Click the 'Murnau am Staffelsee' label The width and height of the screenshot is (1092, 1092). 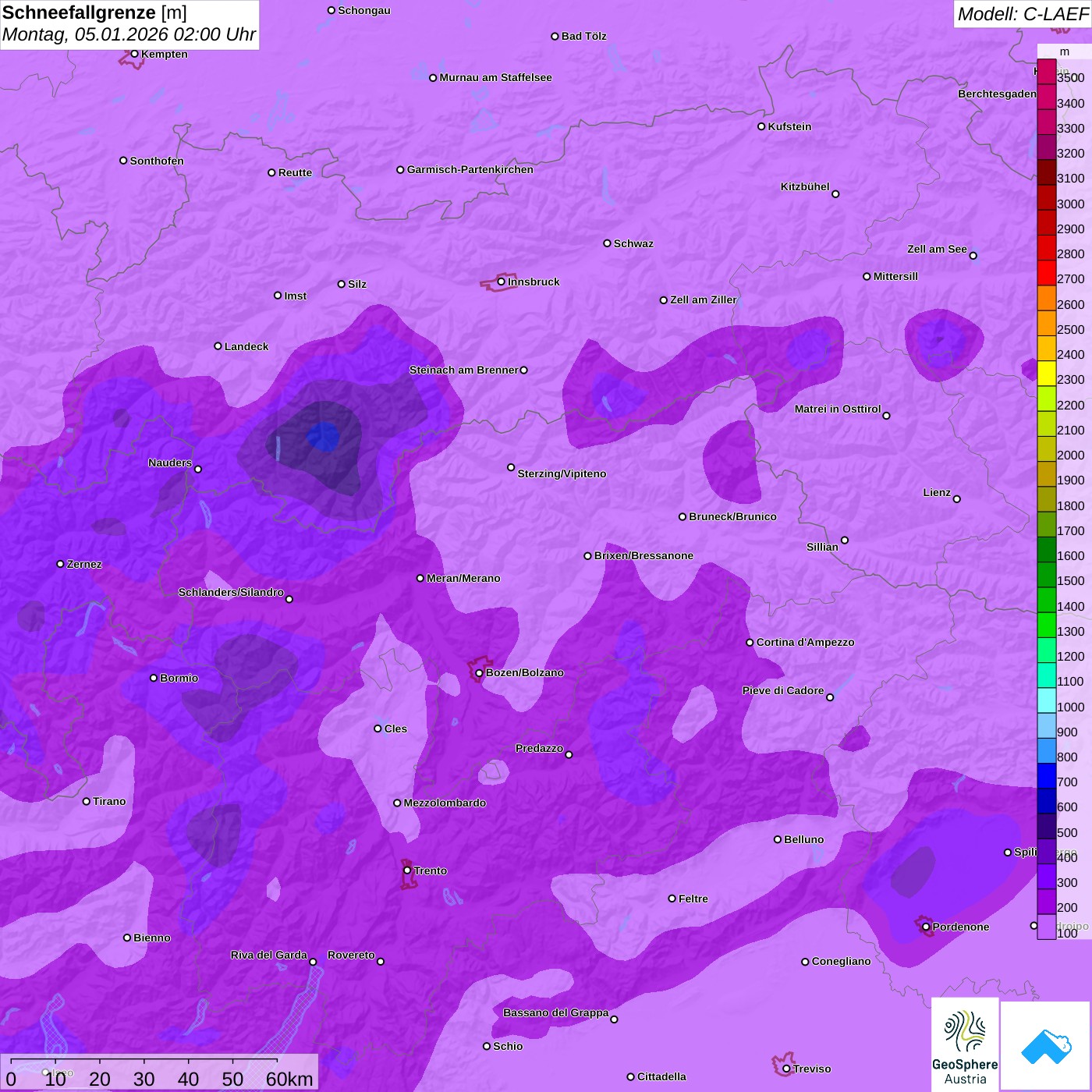click(495, 77)
